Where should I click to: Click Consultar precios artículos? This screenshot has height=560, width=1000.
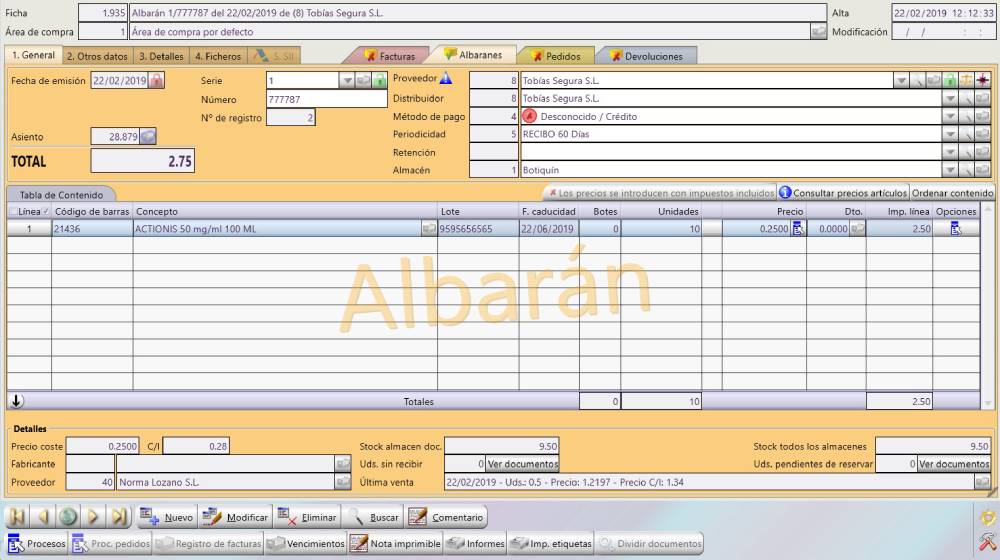click(x=843, y=192)
